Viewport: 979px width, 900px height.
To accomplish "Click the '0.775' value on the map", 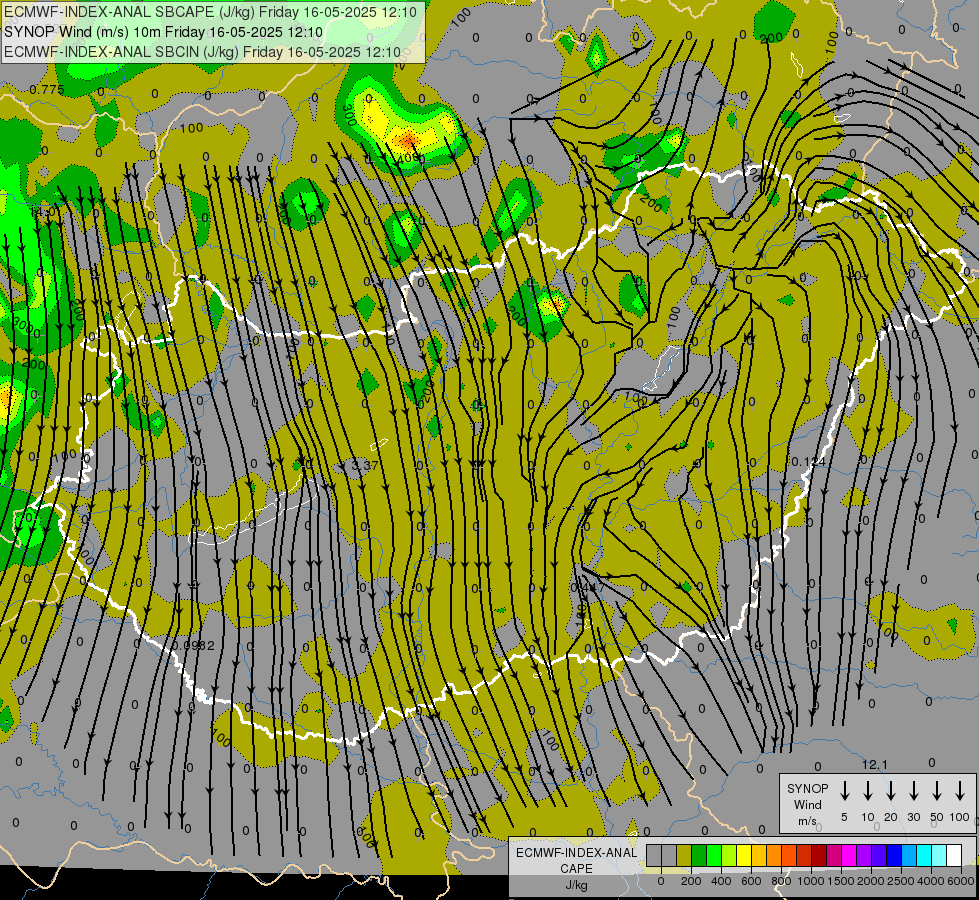I will tap(47, 90).
